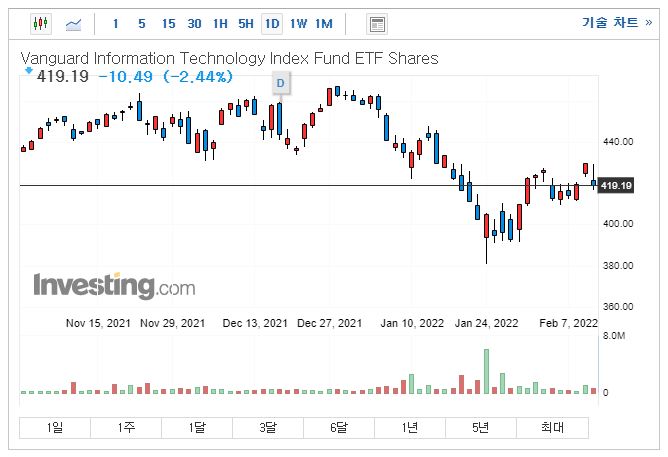The width and height of the screenshot is (668, 457).
Task: Select the 1M monthly interval
Action: (x=324, y=24)
